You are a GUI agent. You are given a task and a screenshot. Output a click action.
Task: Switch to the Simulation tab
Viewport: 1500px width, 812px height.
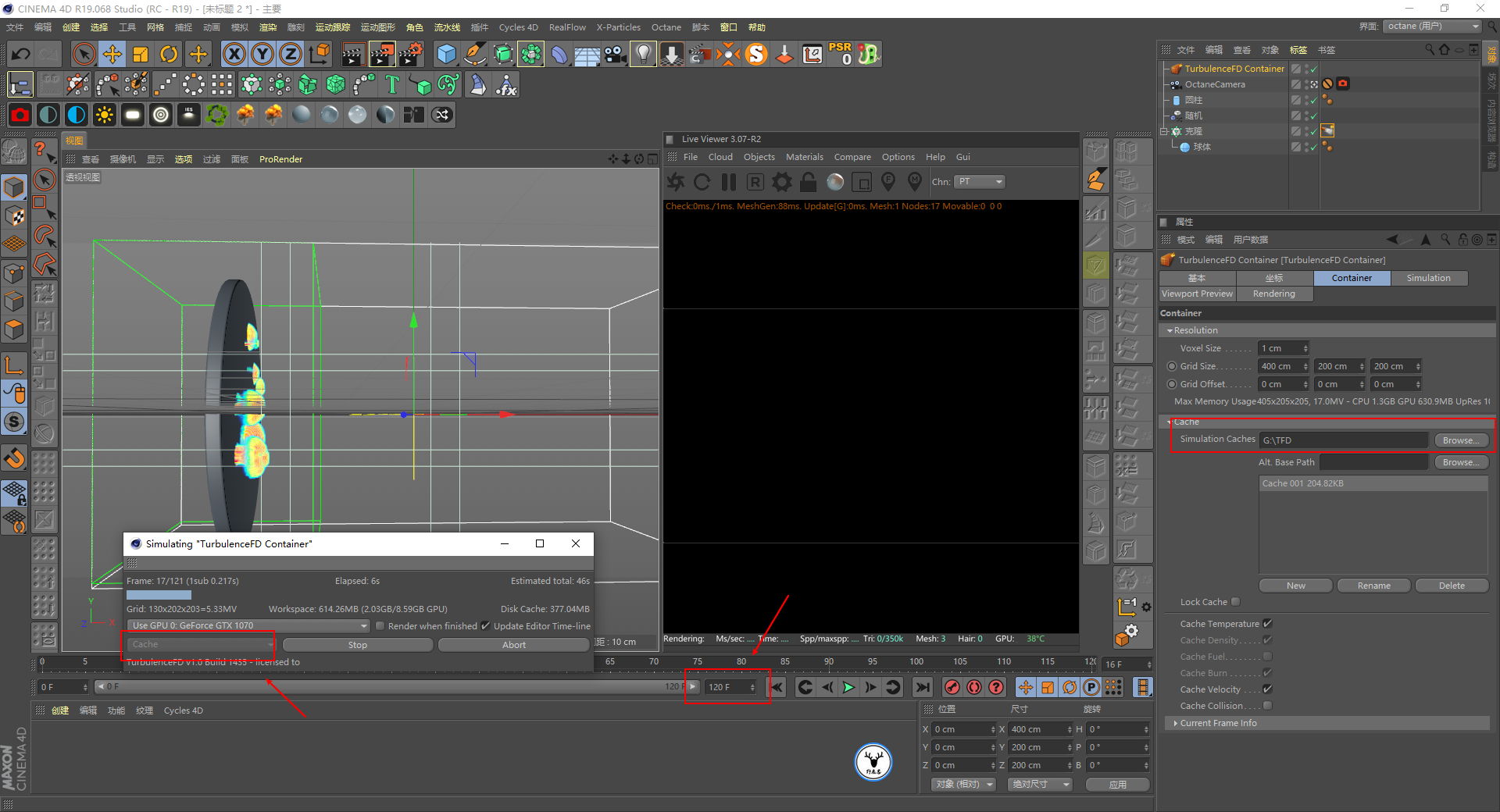[1428, 278]
